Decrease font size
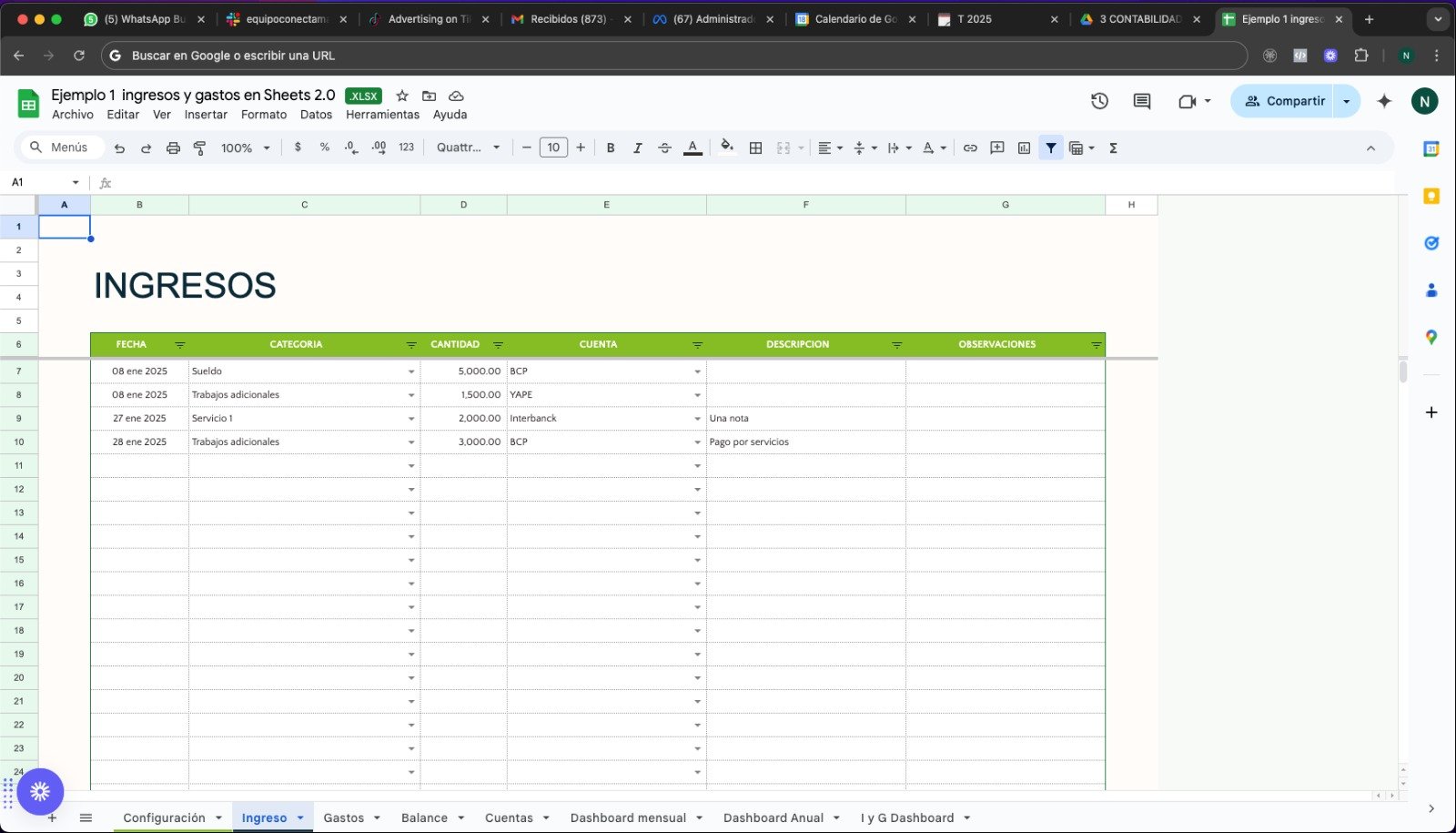This screenshot has width=1456, height=833. pos(526,147)
